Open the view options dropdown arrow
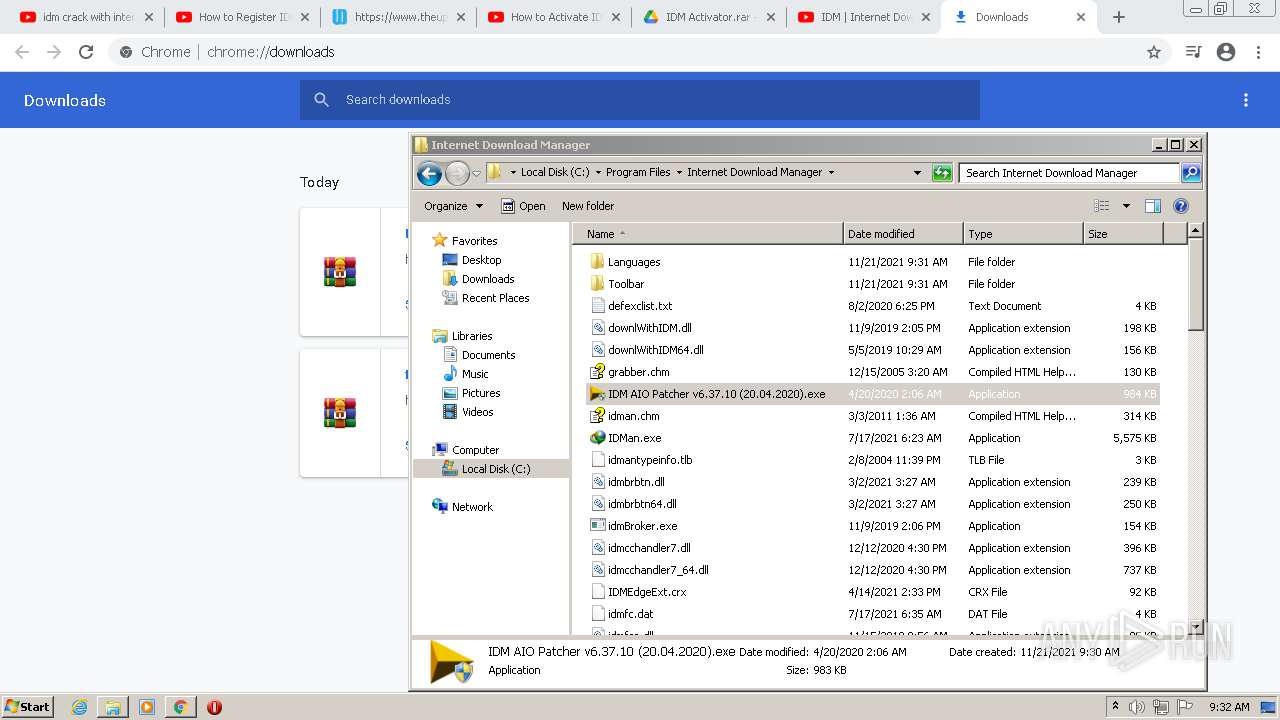 tap(1126, 206)
